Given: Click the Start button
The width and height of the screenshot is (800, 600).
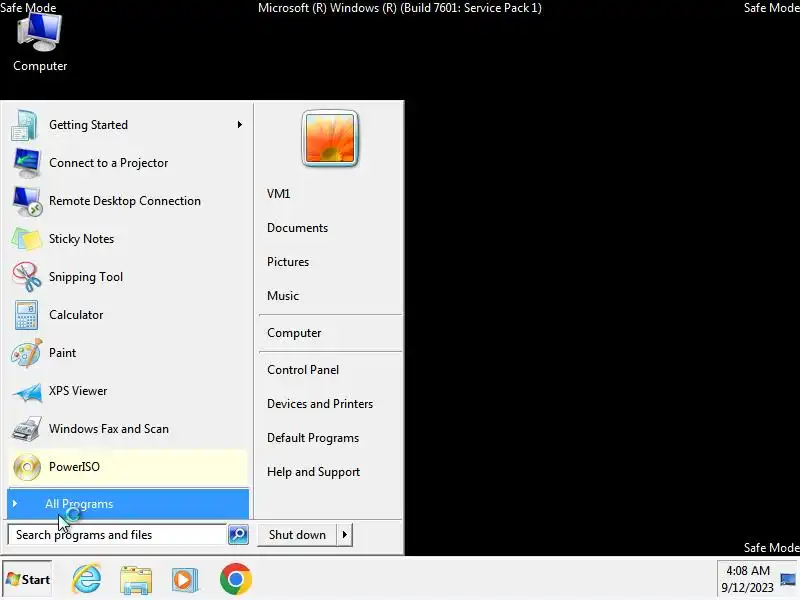Looking at the screenshot, I should click(x=27, y=579).
